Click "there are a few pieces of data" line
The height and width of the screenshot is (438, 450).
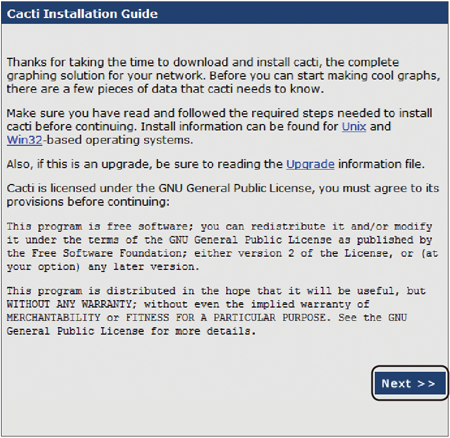coord(165,89)
